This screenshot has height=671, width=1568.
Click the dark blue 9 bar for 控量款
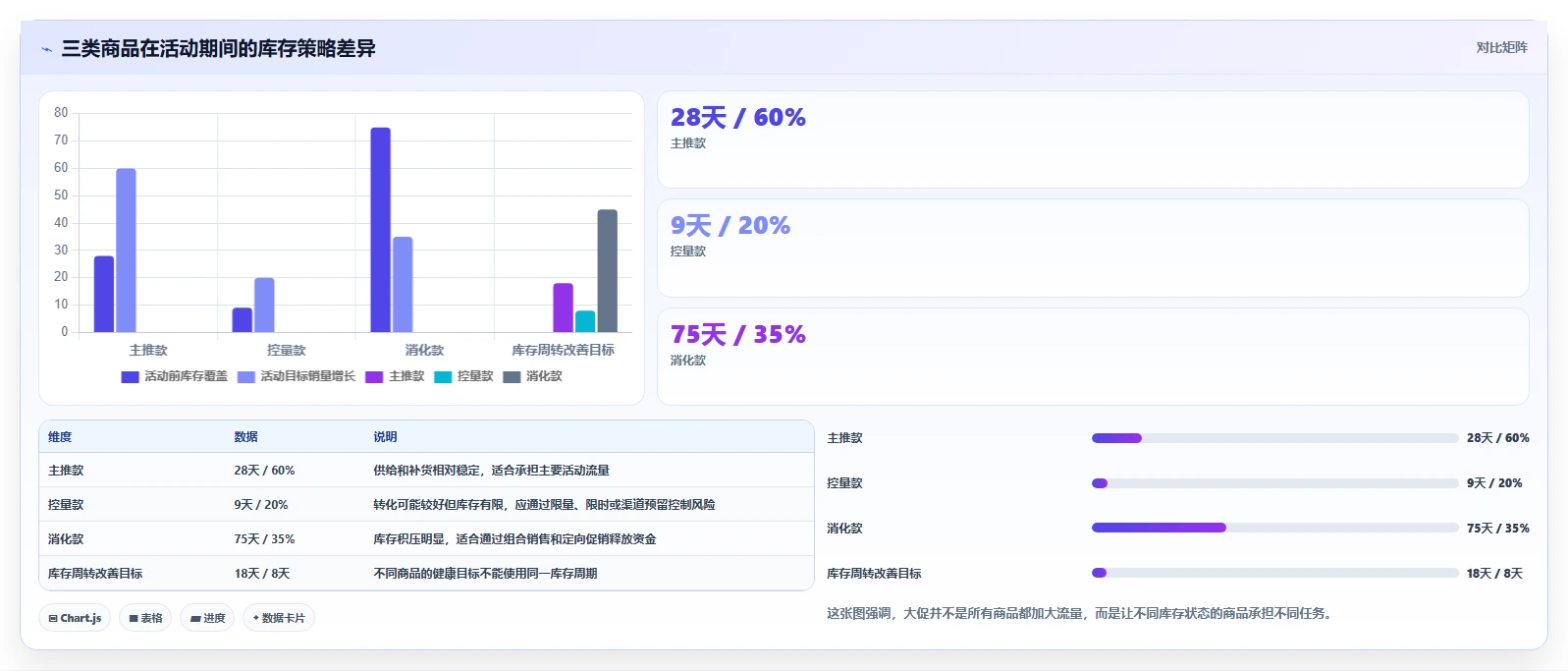pos(243,320)
